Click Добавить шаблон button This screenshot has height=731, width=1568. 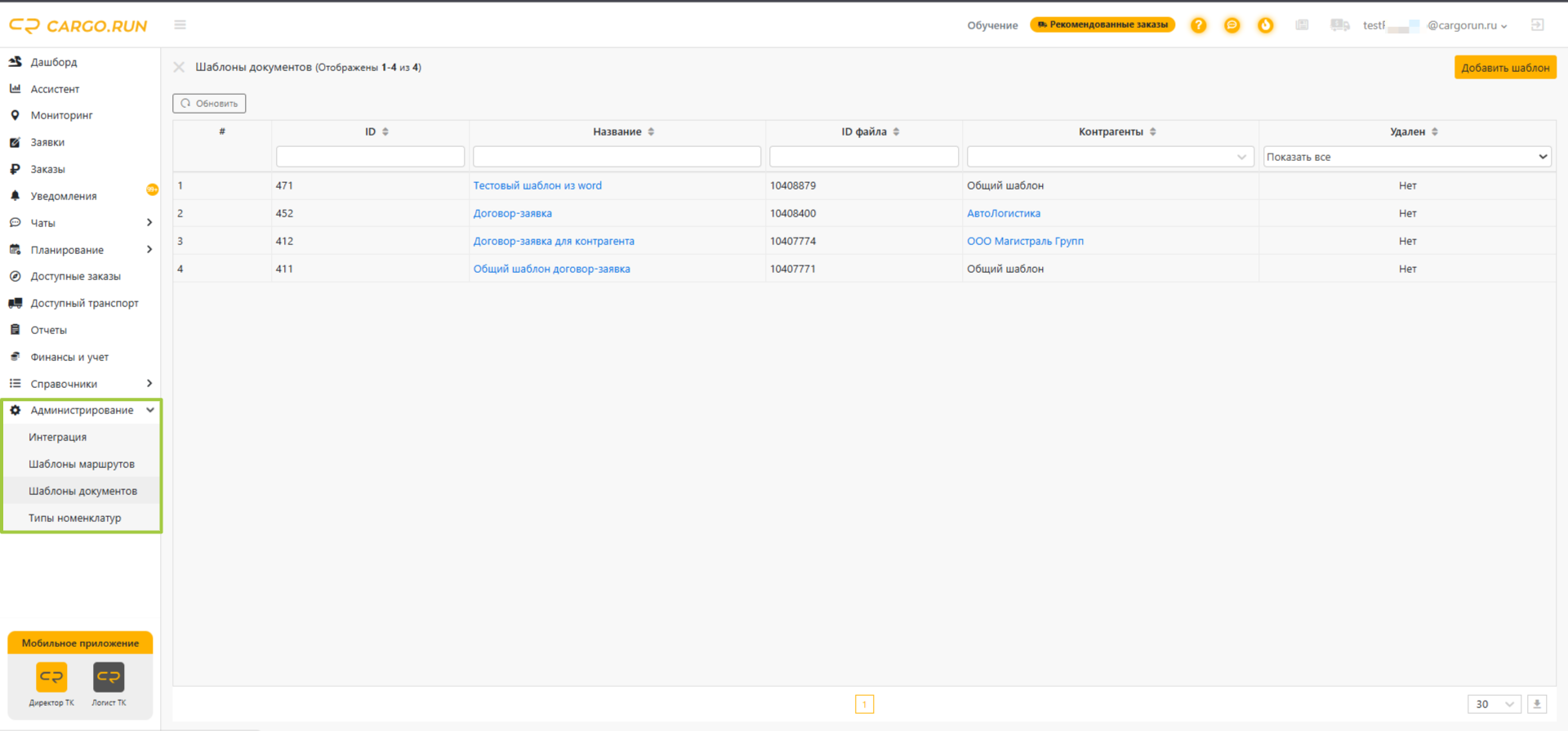[x=1505, y=67]
